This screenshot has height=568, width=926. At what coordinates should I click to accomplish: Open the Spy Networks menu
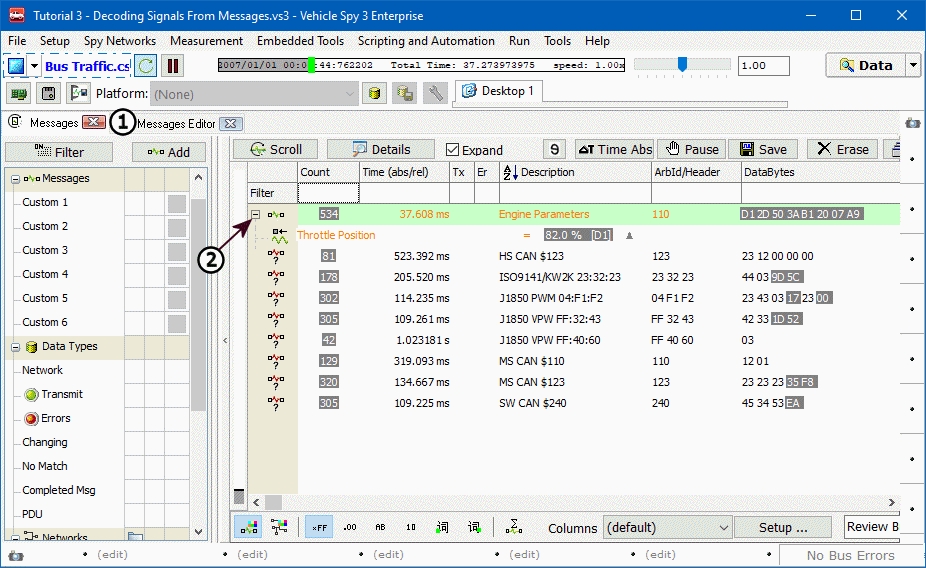click(120, 41)
